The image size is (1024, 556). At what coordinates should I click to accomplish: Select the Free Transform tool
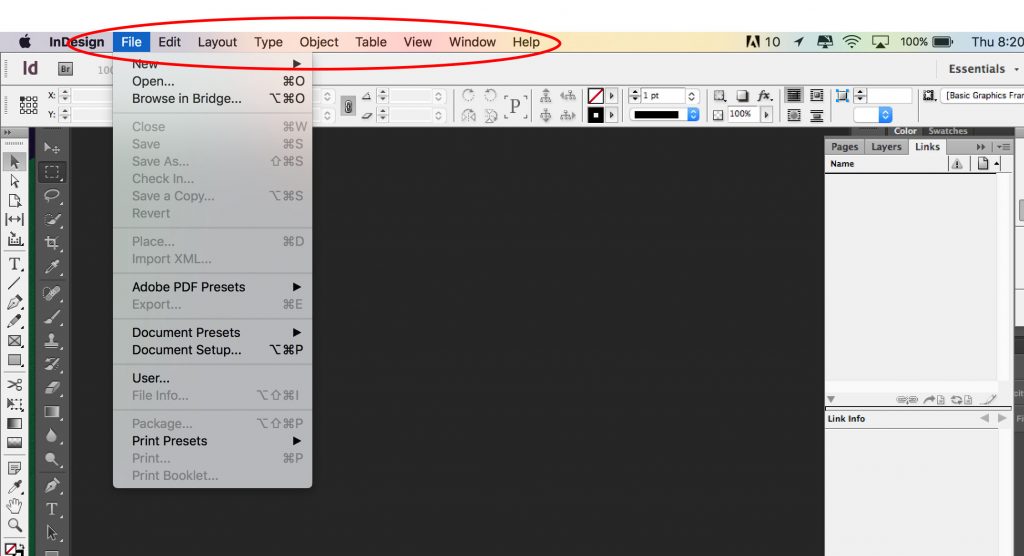(14, 404)
